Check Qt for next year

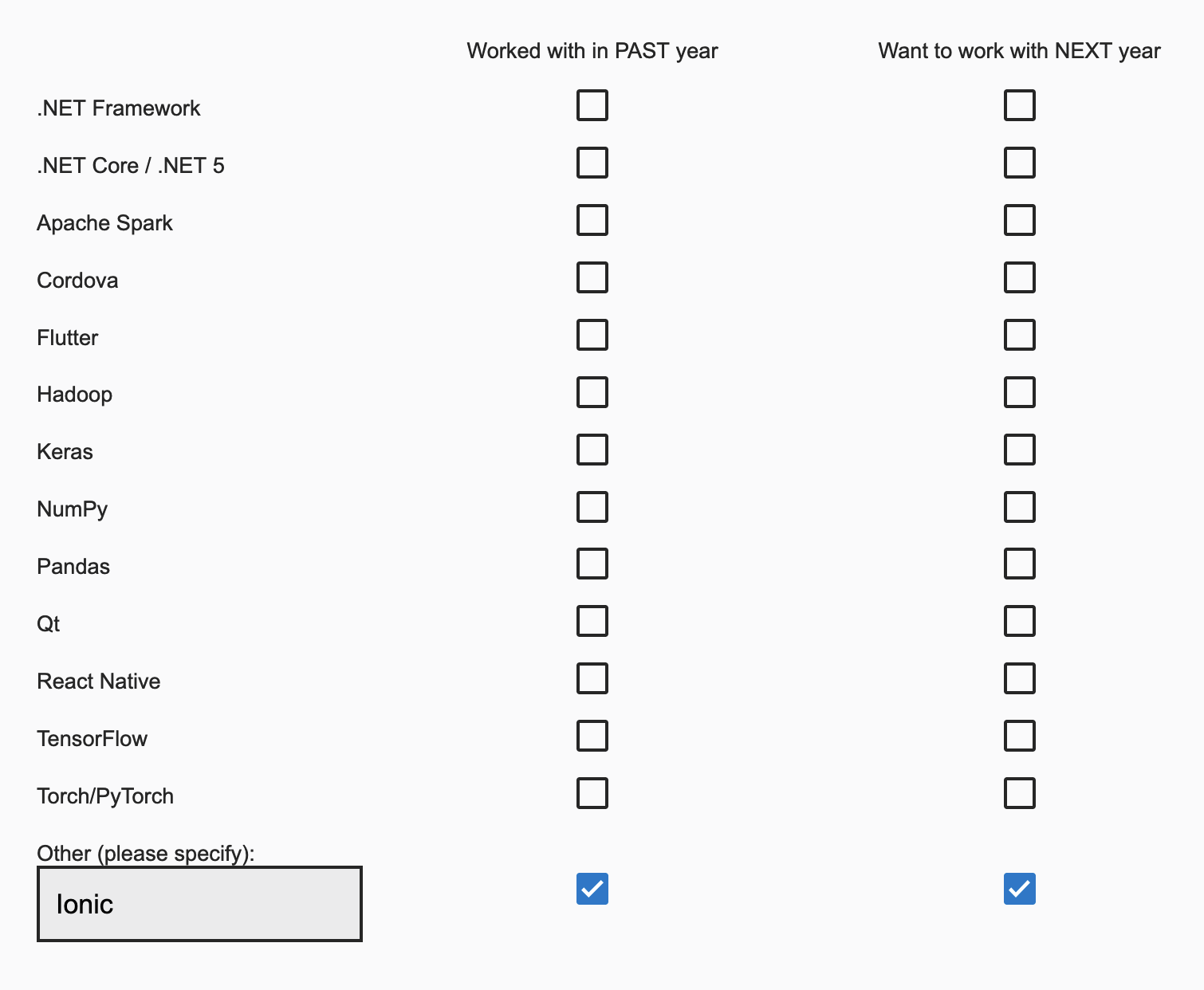[x=1019, y=621]
